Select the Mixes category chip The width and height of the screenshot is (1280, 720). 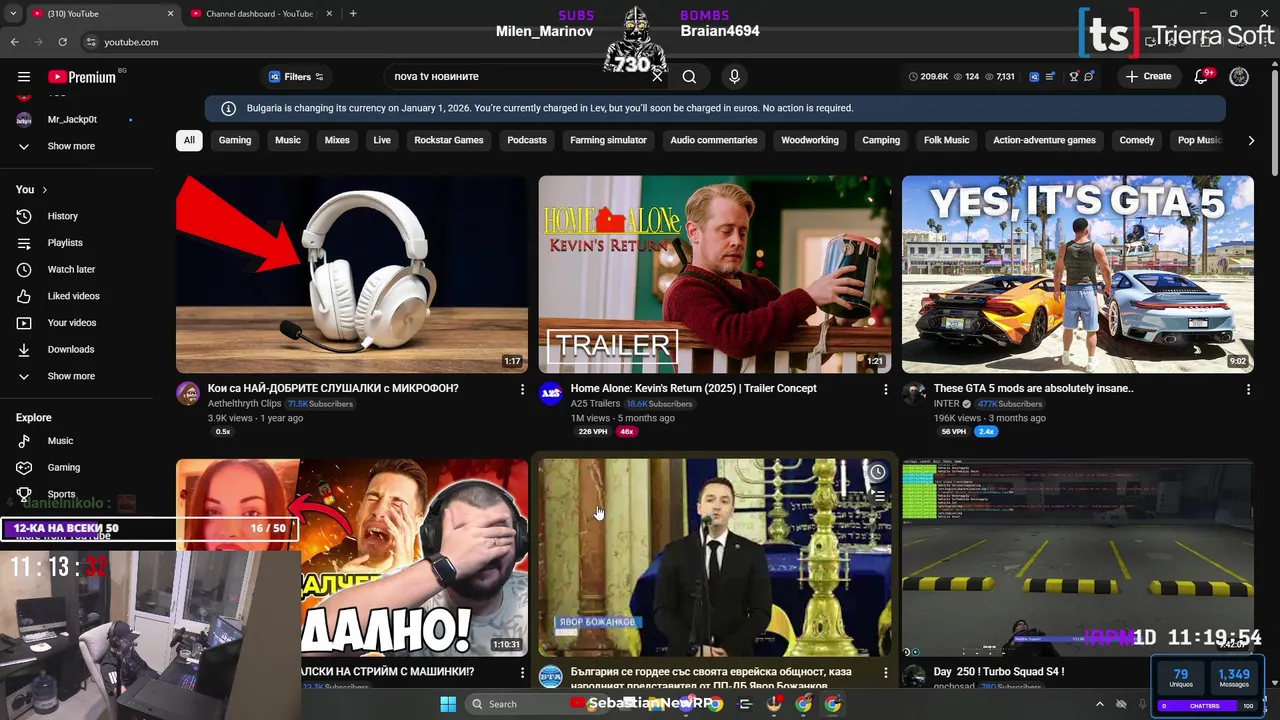(x=337, y=140)
